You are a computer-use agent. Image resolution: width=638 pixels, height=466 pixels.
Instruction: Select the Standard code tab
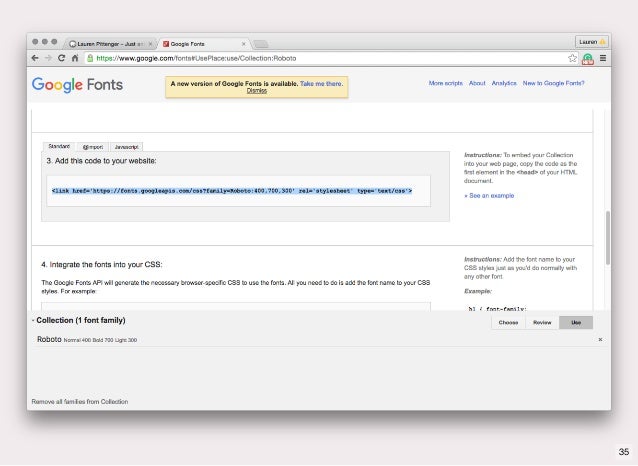(59, 146)
